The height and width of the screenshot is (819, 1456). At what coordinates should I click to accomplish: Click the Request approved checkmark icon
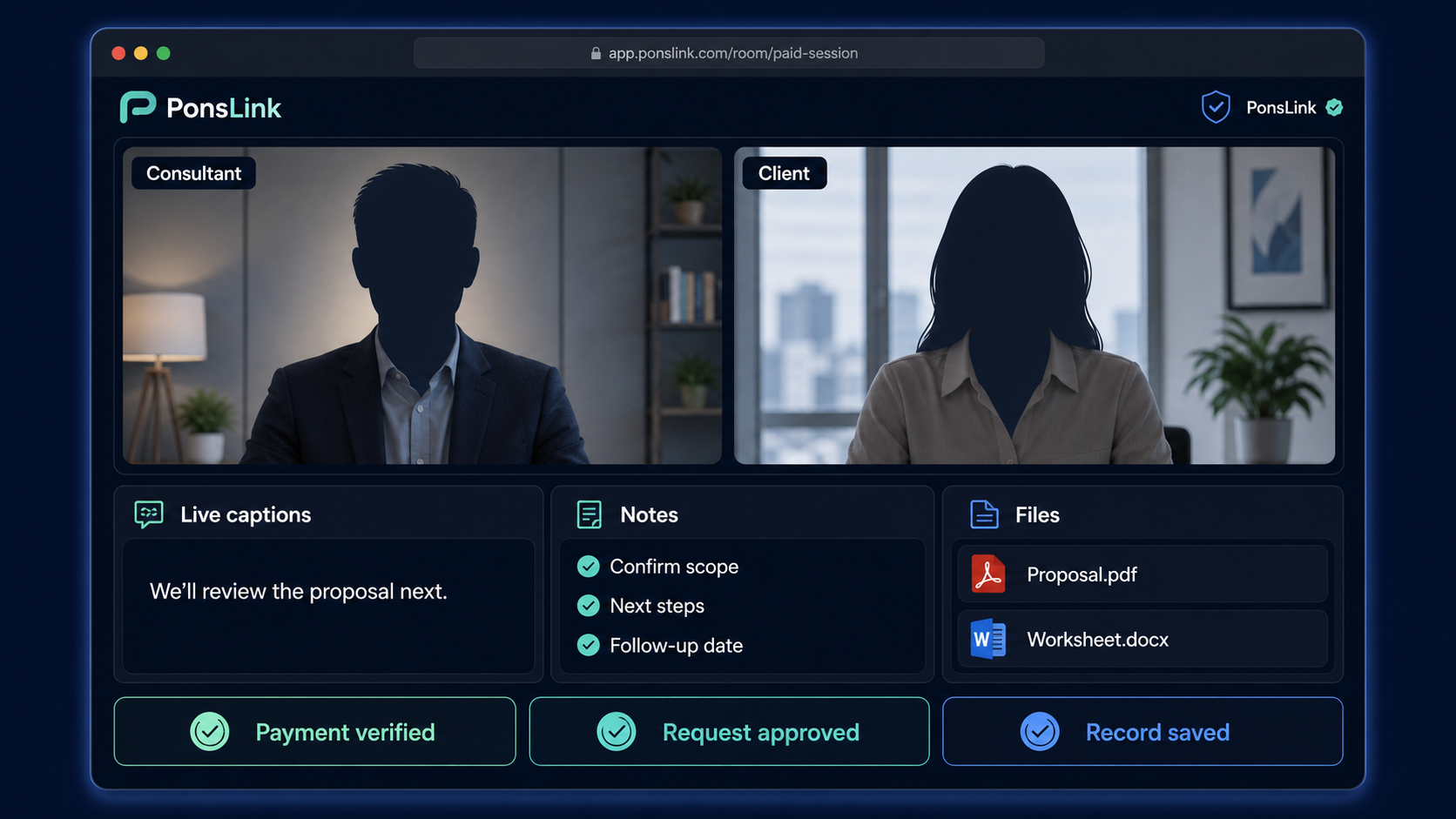pos(617,732)
